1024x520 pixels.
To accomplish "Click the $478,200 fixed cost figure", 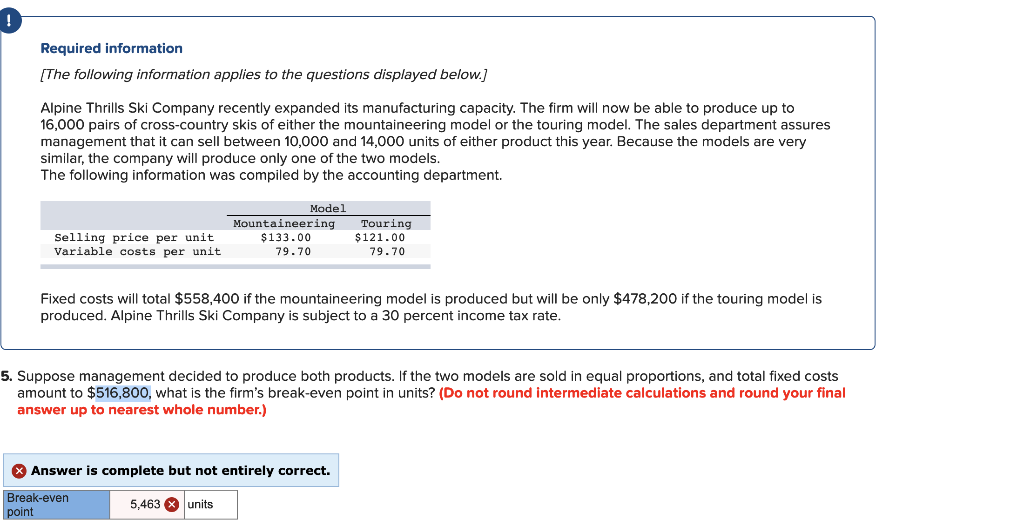I will [x=645, y=299].
